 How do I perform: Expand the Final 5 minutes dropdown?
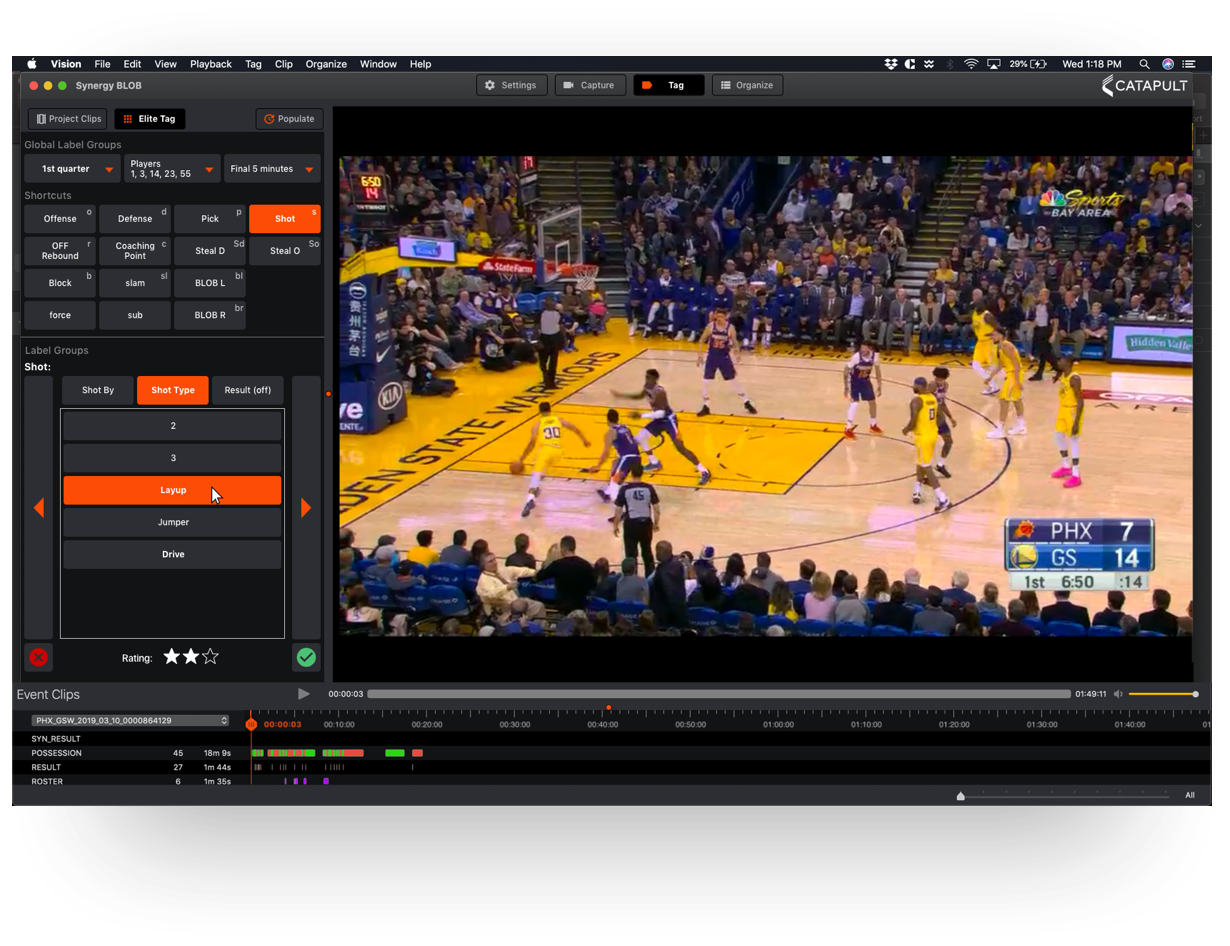pos(272,169)
